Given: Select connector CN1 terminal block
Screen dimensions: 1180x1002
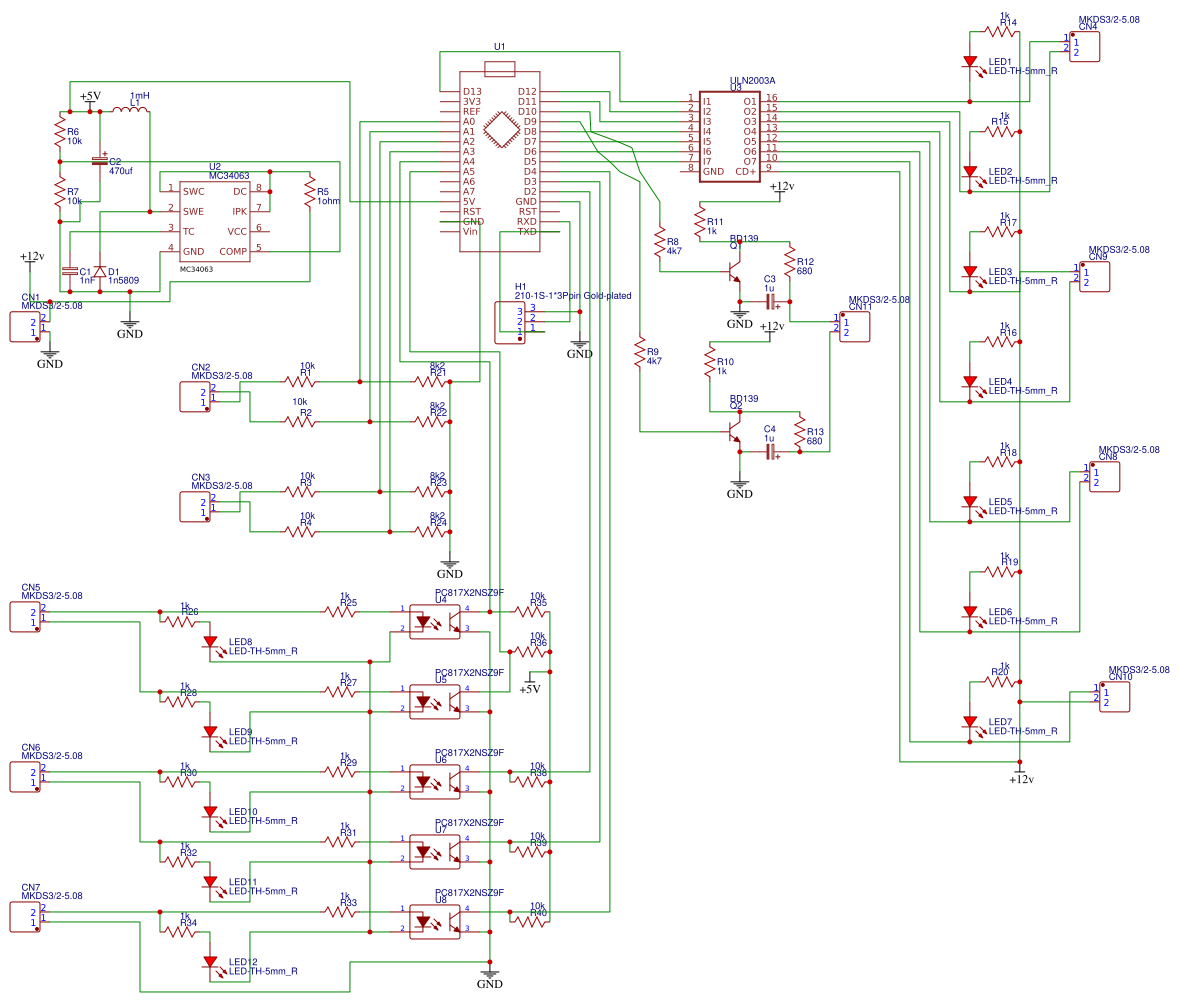Looking at the screenshot, I should (x=25, y=327).
